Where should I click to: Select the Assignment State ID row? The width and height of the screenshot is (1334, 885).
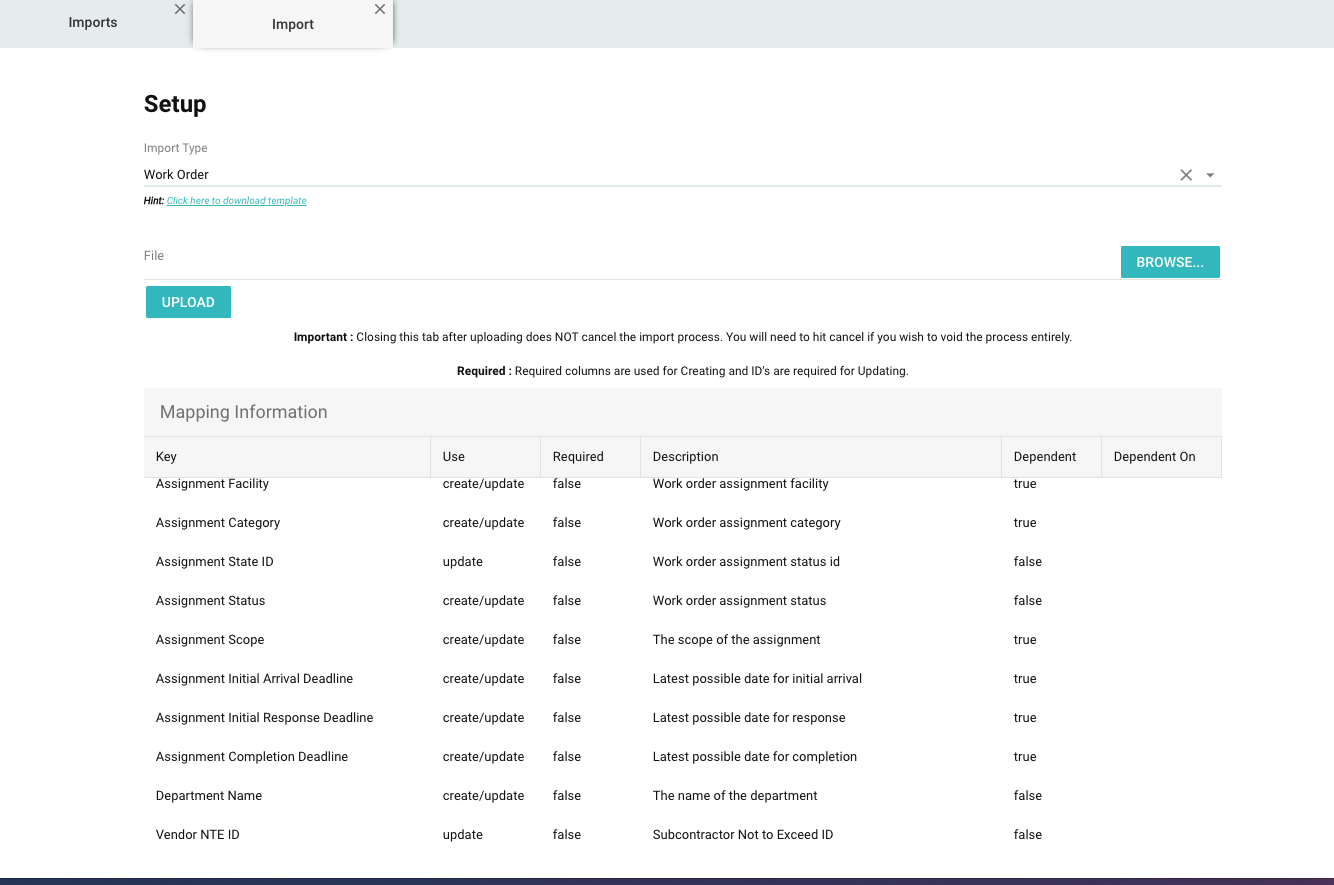click(215, 562)
